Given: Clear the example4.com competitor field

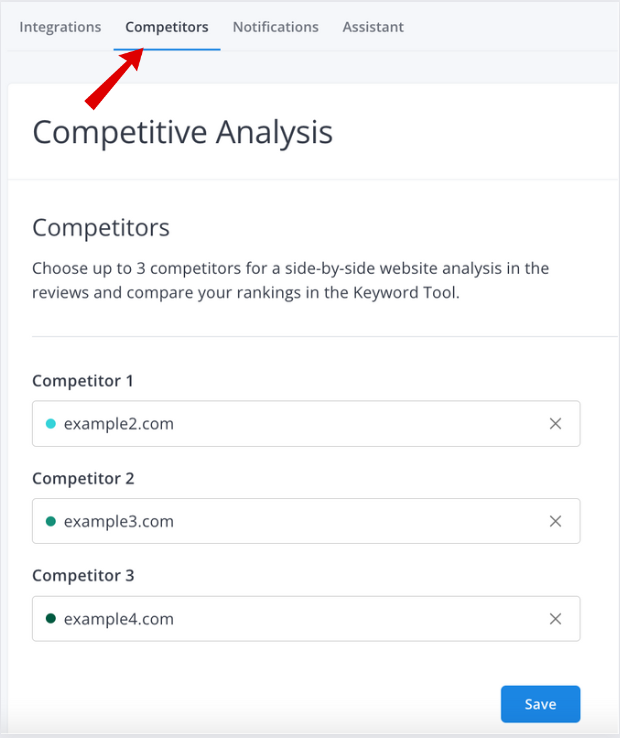Looking at the screenshot, I should [555, 619].
